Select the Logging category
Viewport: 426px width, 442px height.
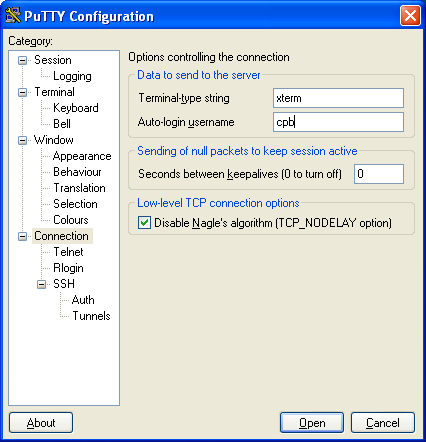72,76
